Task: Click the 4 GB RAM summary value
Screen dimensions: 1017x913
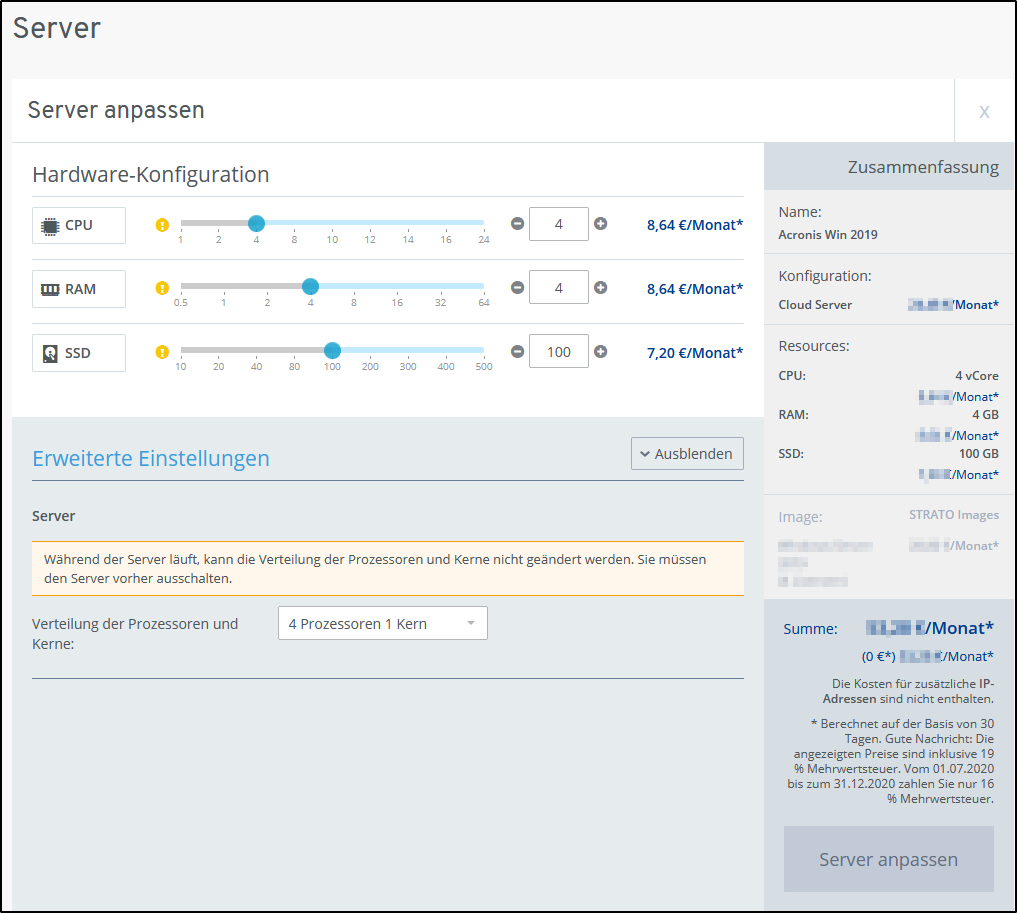Action: 985,415
